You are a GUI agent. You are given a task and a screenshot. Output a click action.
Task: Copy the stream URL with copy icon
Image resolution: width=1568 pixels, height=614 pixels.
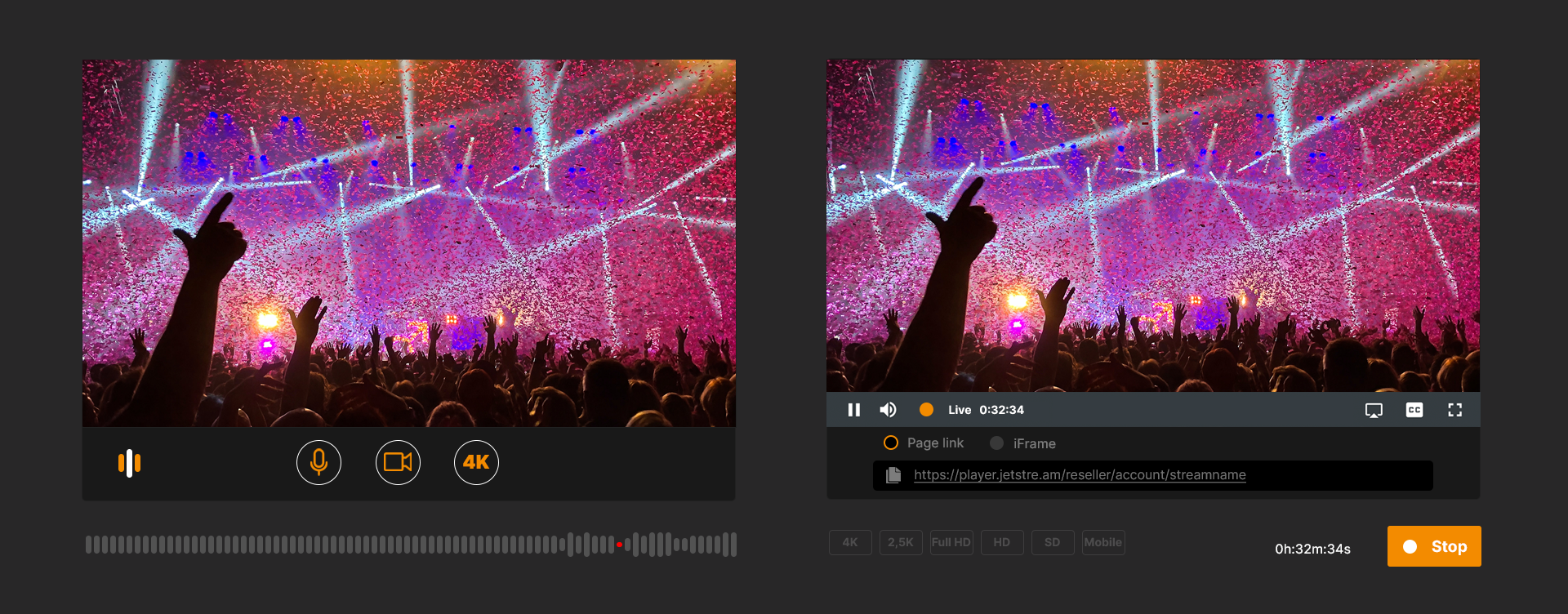[893, 475]
